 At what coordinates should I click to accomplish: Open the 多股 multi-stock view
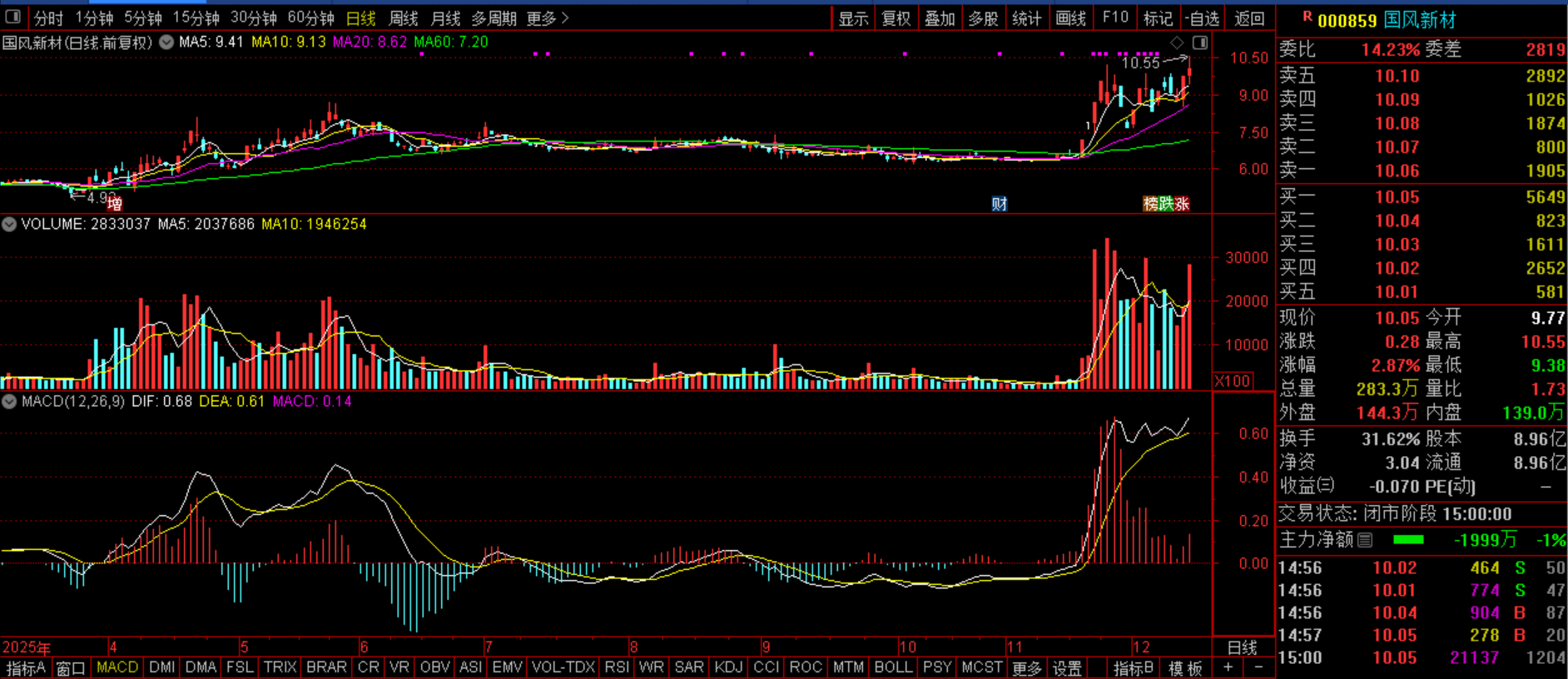coord(983,18)
